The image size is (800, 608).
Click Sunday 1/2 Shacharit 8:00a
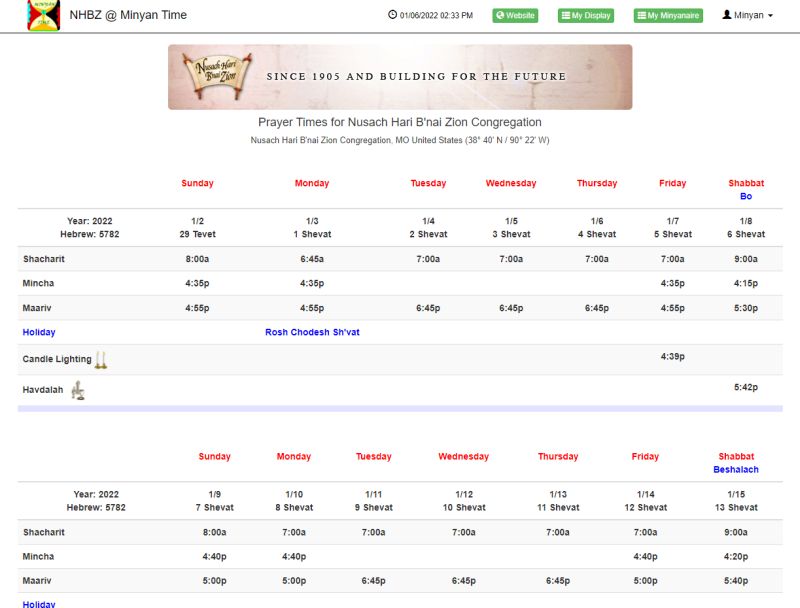pos(197,259)
